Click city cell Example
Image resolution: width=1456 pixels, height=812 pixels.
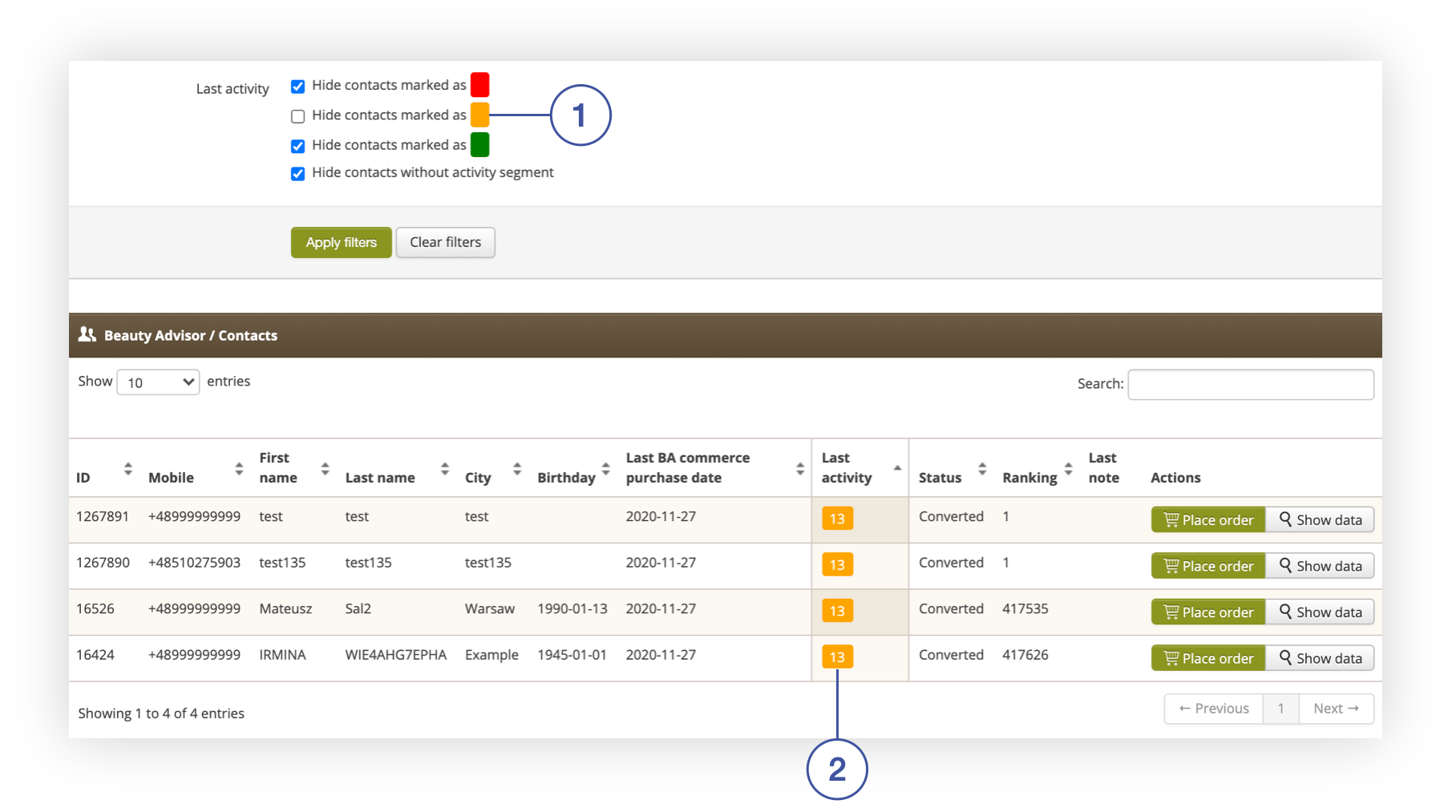click(491, 655)
